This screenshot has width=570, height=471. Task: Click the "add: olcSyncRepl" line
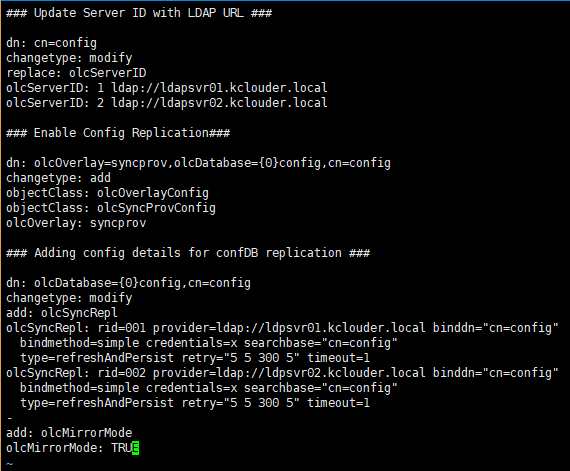coord(62,313)
